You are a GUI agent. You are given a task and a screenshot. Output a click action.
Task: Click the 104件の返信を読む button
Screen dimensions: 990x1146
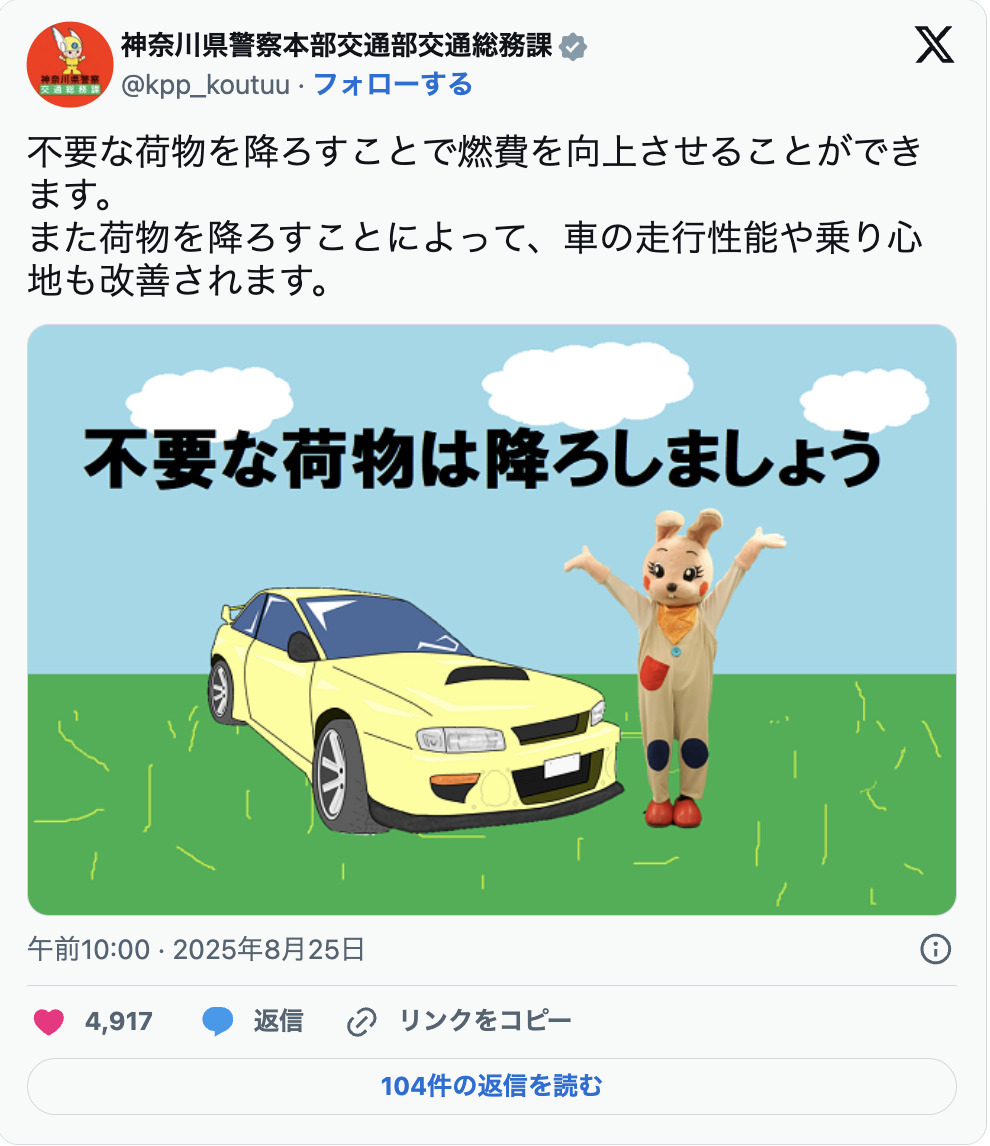(492, 1086)
